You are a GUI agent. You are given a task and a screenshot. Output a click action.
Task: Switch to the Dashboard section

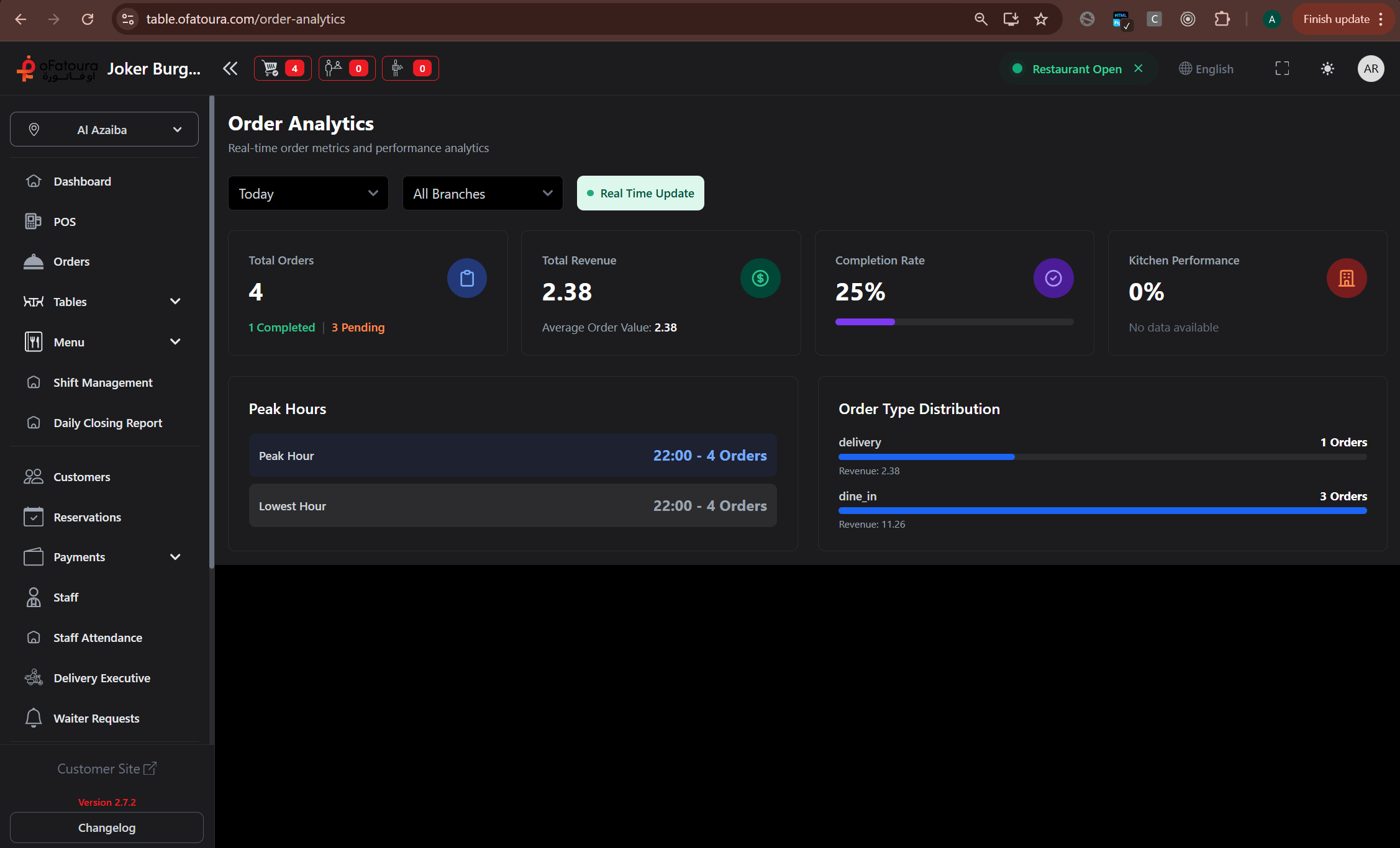point(83,181)
